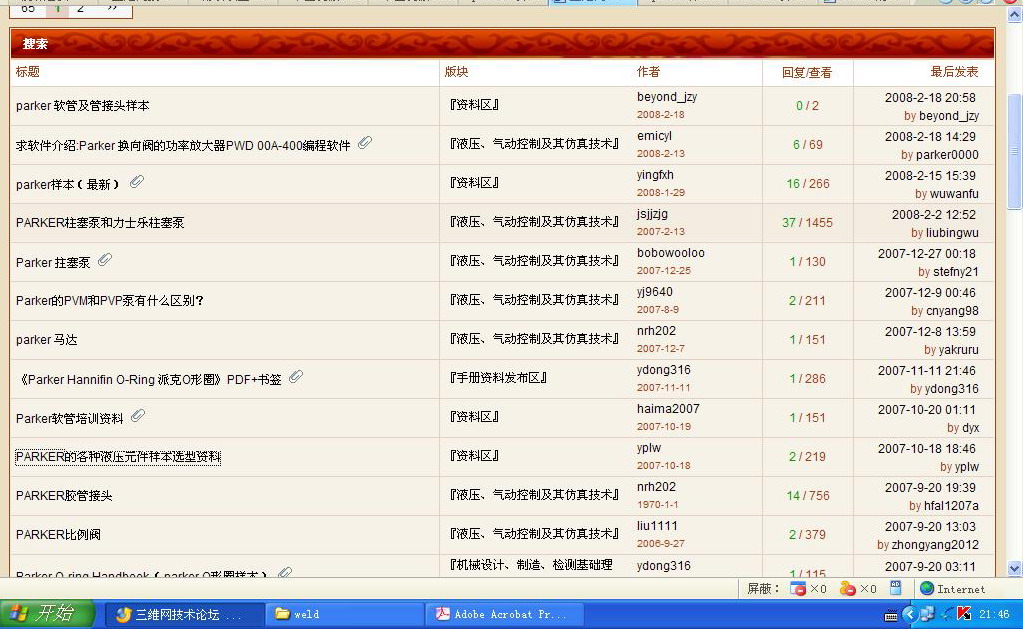Viewport: 1023px width, 629px height.
Task: Open thread Parker 拄塞泵
Action: click(53, 262)
